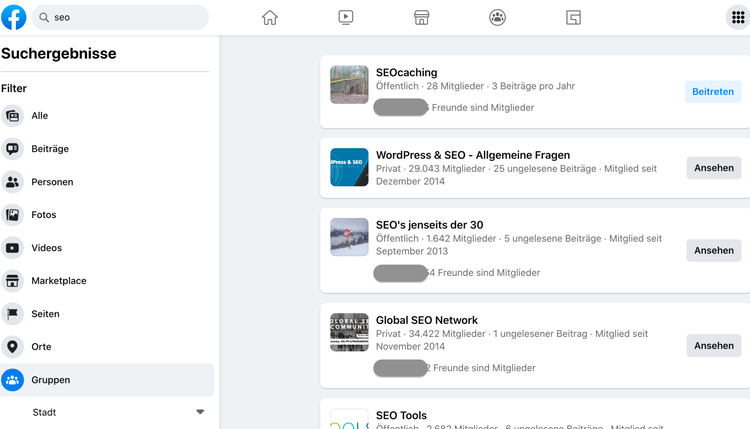This screenshot has height=429, width=750.
Task: Select the Alle filter label
Action: (x=40, y=116)
